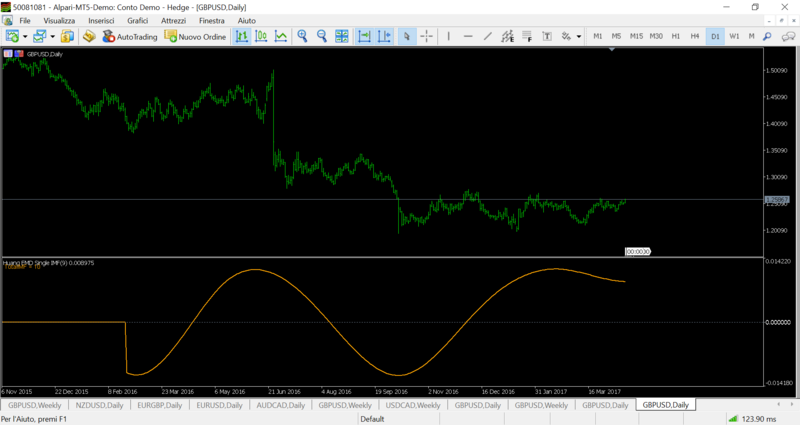Zoom out of the chart
Viewport: 800px width, 425px height.
[322, 36]
